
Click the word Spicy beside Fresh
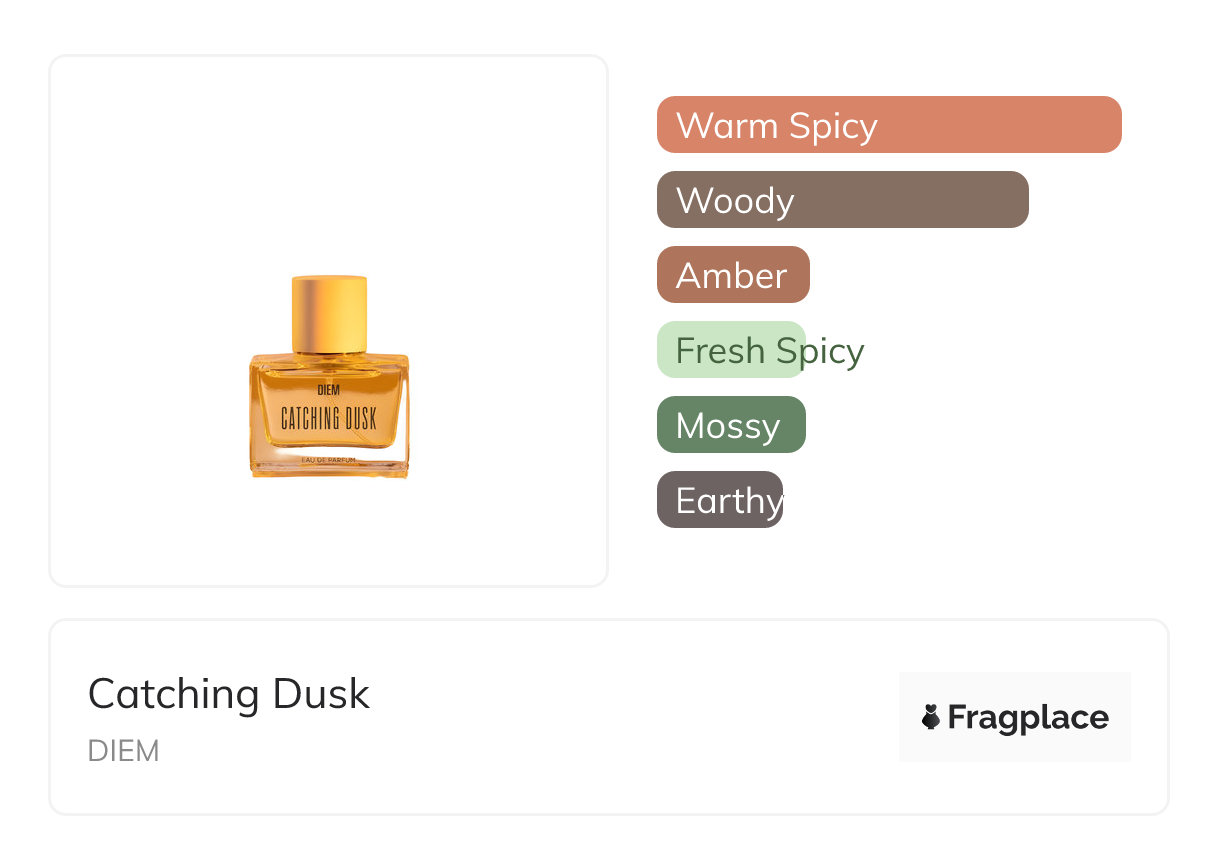tap(820, 350)
